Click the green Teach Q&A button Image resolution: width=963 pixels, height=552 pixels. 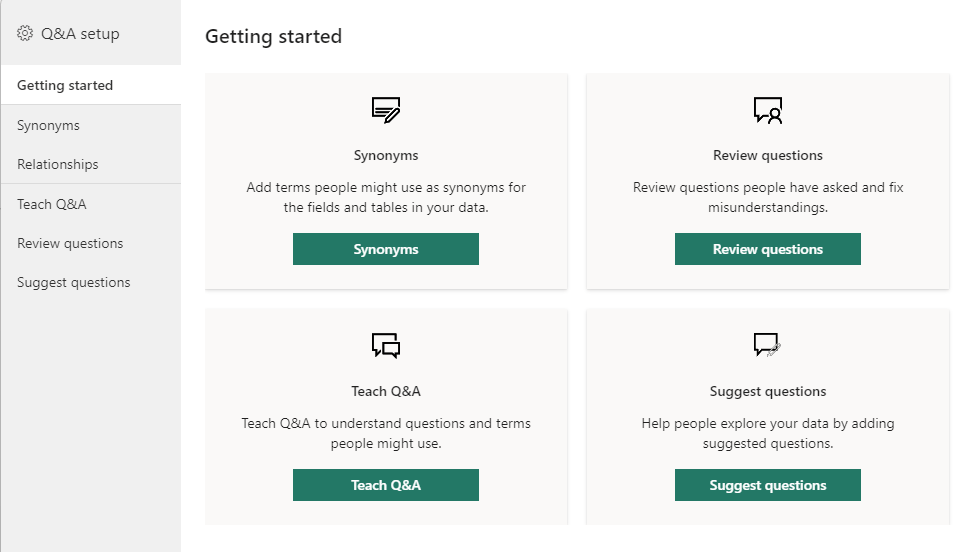coord(386,486)
